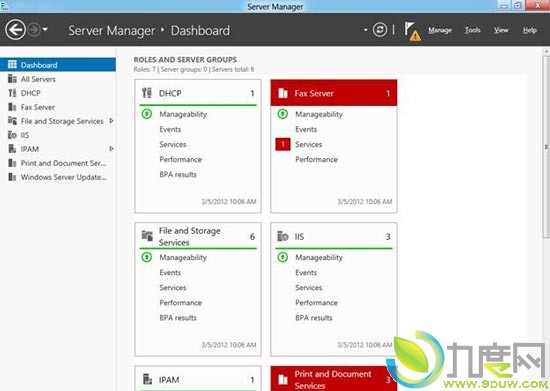The width and height of the screenshot is (550, 391).
Task: Expand File and Storage Services sidebar arrow
Action: click(x=111, y=121)
